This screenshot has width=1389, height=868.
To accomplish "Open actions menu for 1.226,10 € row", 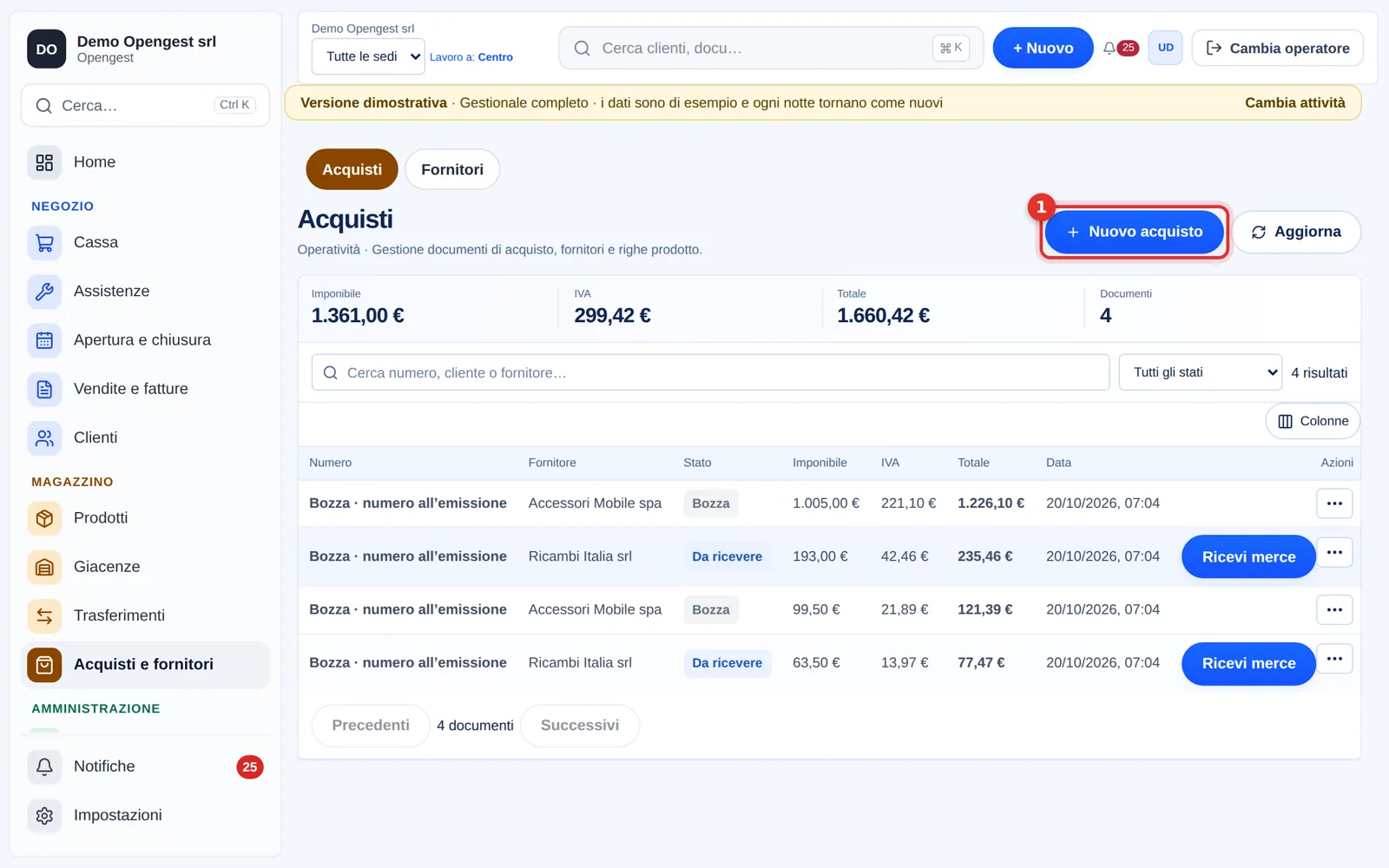I will coord(1334,503).
